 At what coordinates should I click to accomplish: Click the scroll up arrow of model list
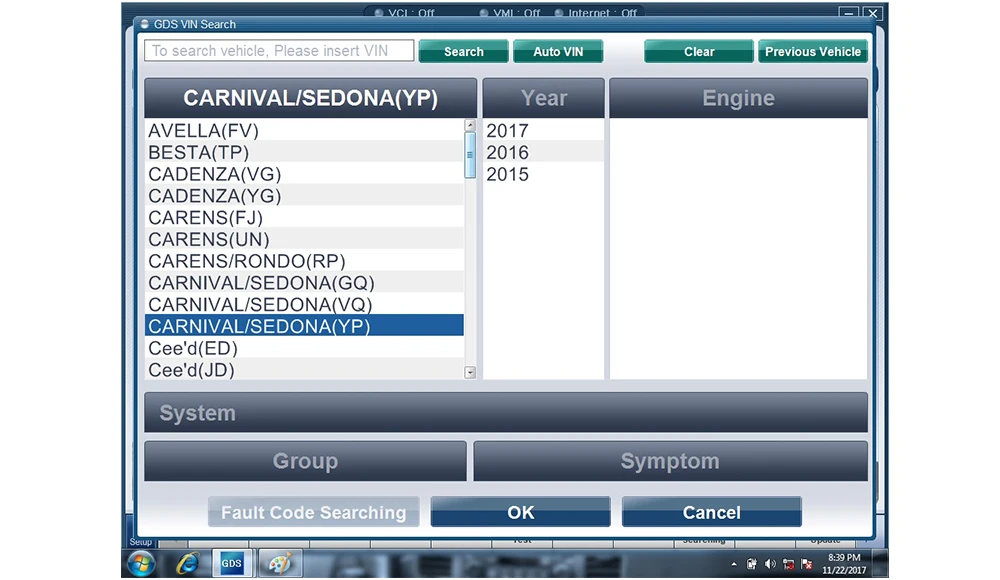point(470,125)
